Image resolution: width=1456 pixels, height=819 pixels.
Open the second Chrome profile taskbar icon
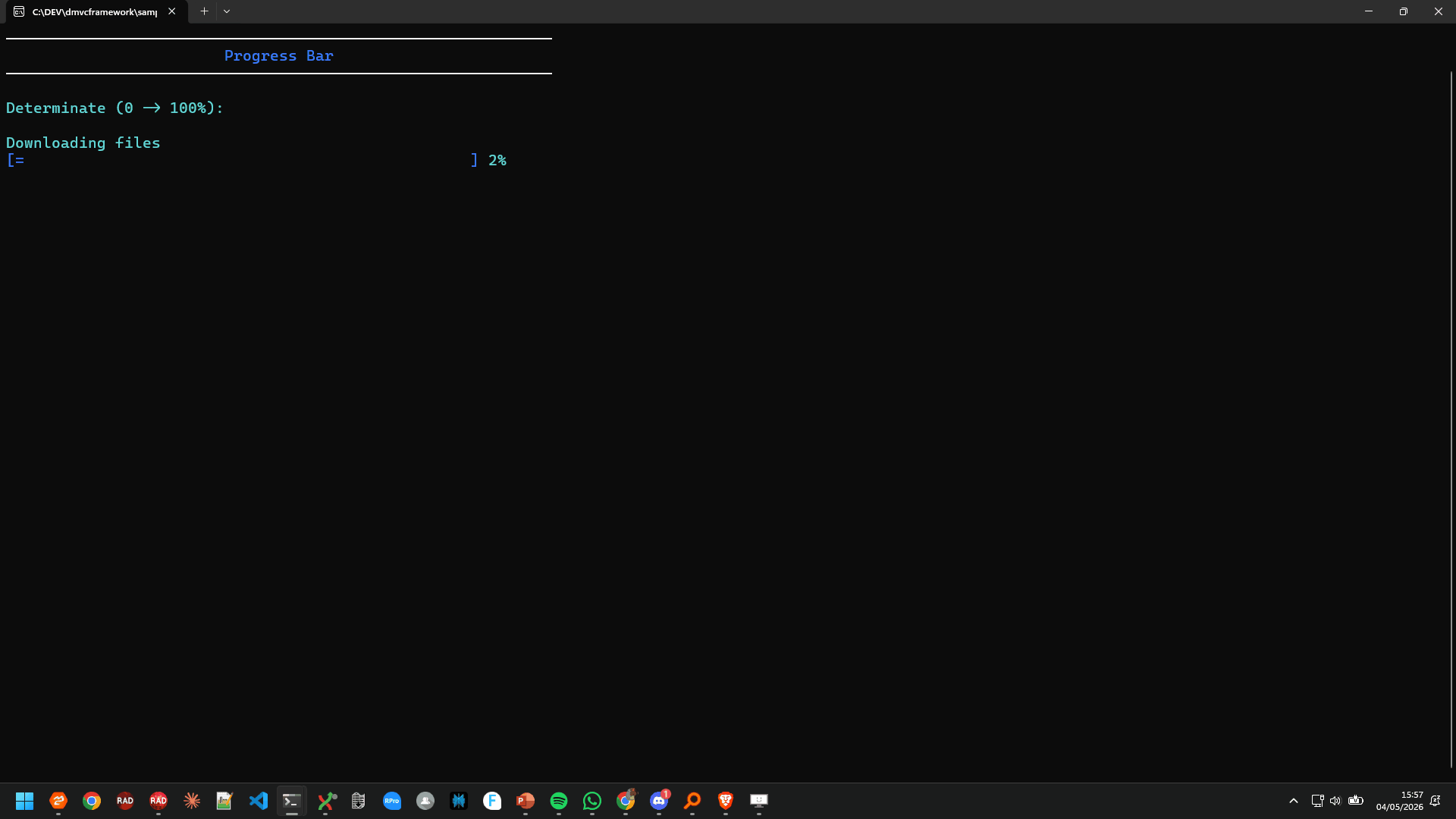click(x=626, y=801)
